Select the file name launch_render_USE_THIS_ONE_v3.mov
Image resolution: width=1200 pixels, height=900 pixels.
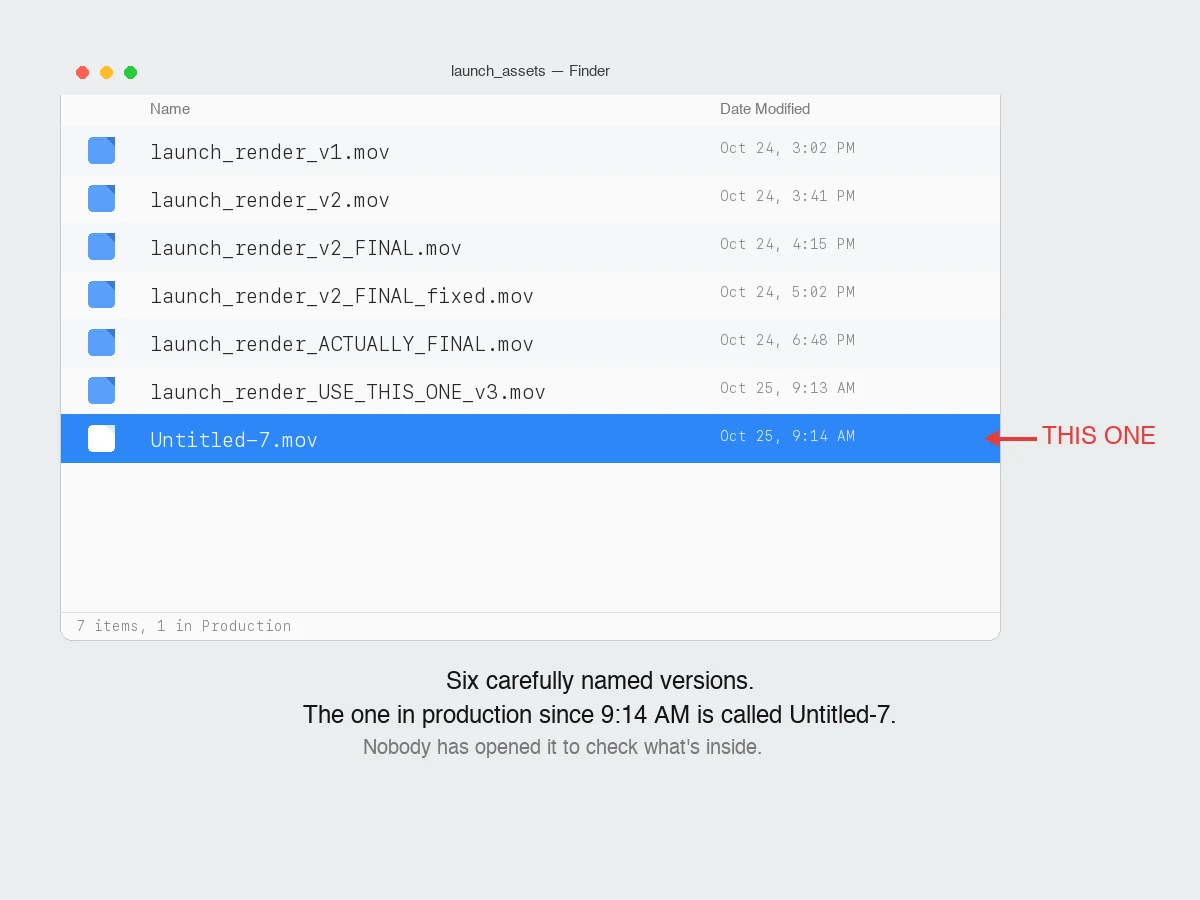tap(348, 392)
